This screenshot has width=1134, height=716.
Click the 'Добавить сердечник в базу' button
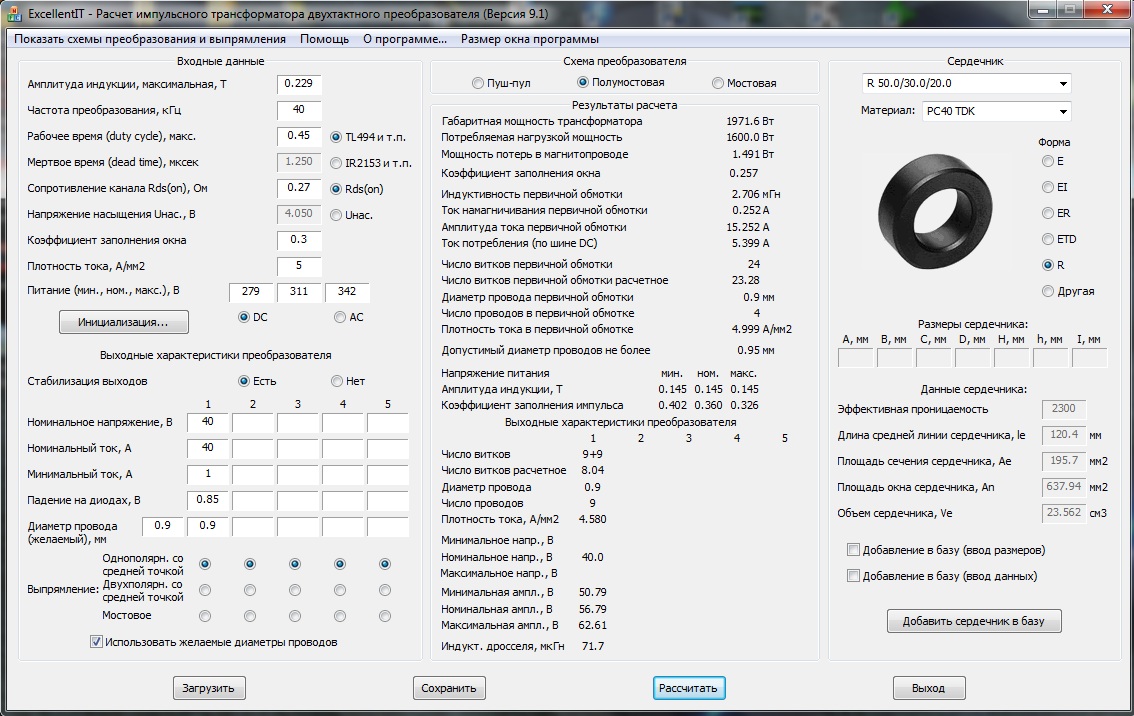pos(973,621)
